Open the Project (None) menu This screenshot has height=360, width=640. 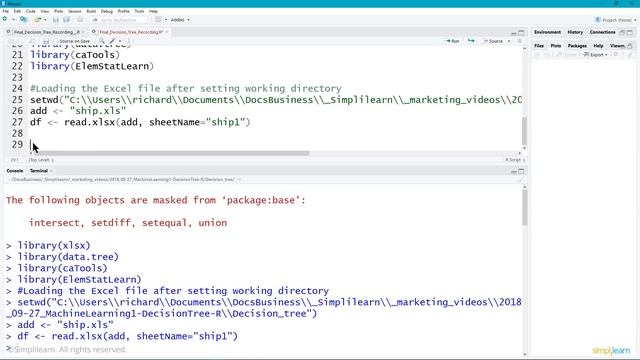point(616,20)
